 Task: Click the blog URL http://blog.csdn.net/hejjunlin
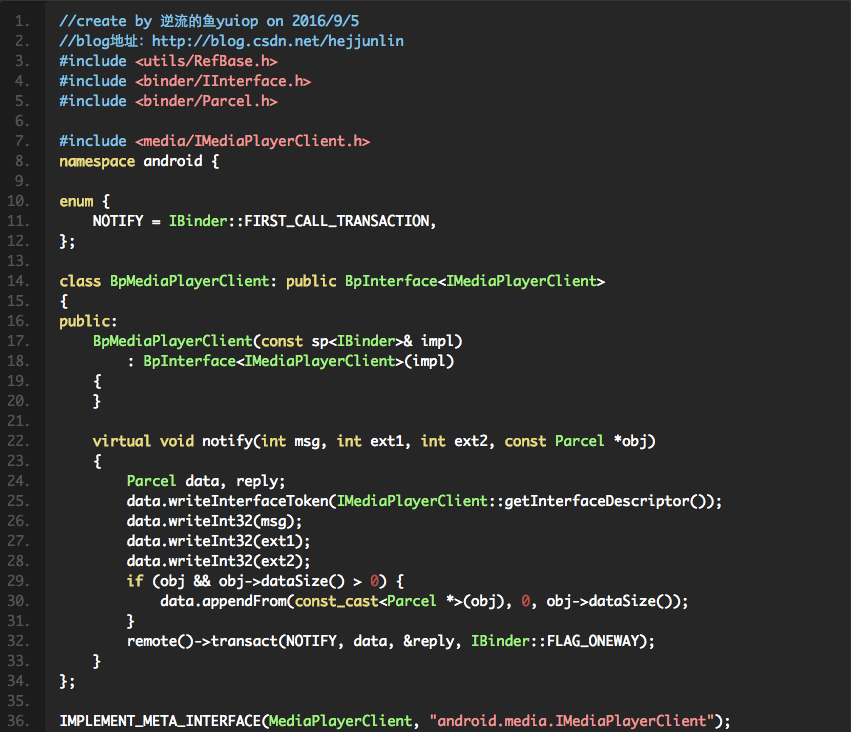click(277, 41)
